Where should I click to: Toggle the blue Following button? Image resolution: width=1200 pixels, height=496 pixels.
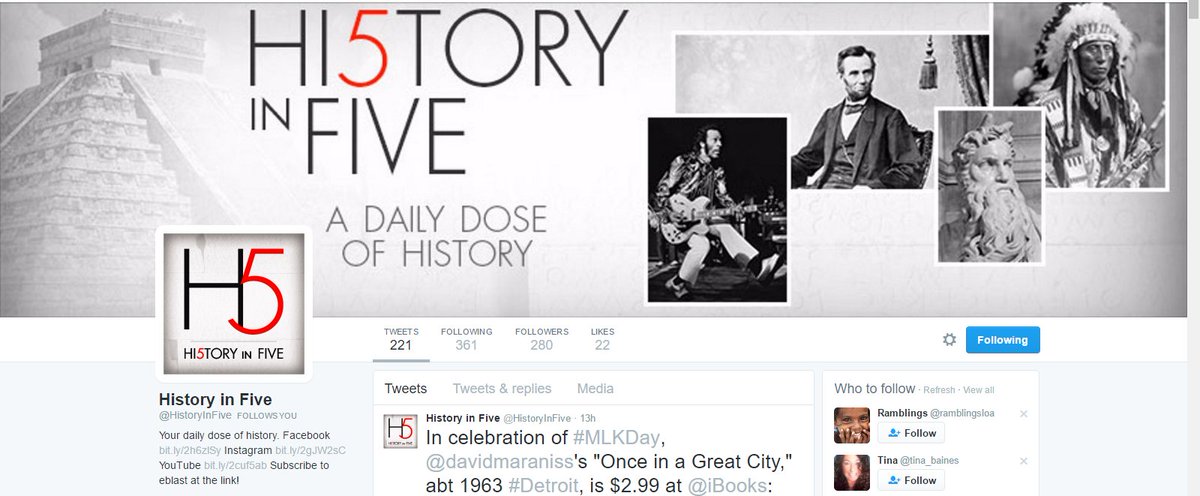[x=1002, y=340]
